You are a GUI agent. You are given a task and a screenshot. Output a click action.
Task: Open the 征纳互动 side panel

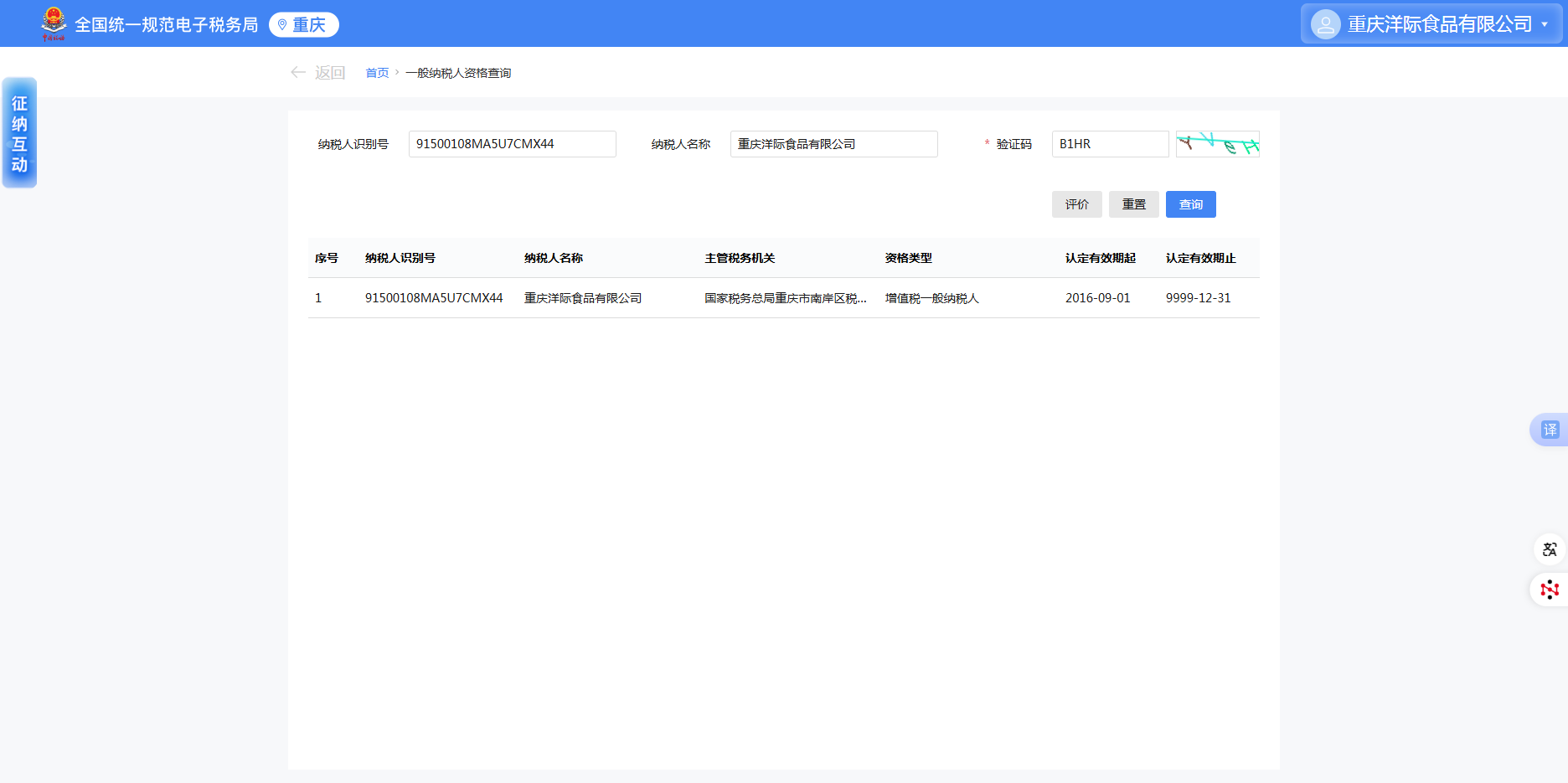coord(19,133)
